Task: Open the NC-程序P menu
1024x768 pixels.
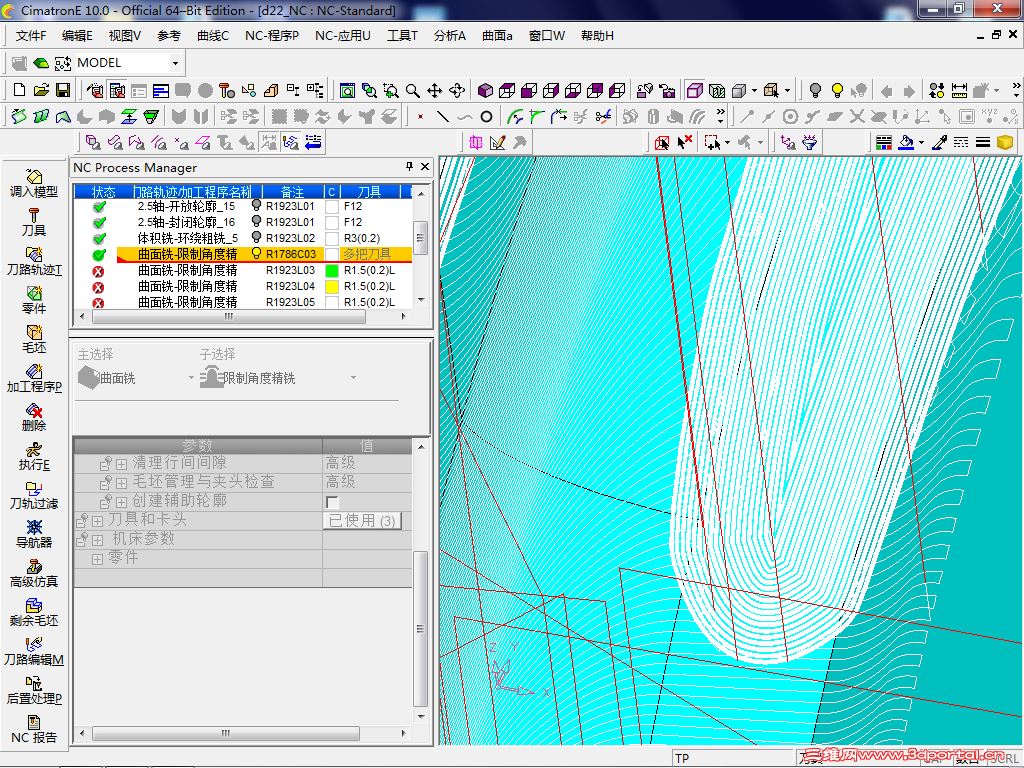Action: [x=271, y=35]
